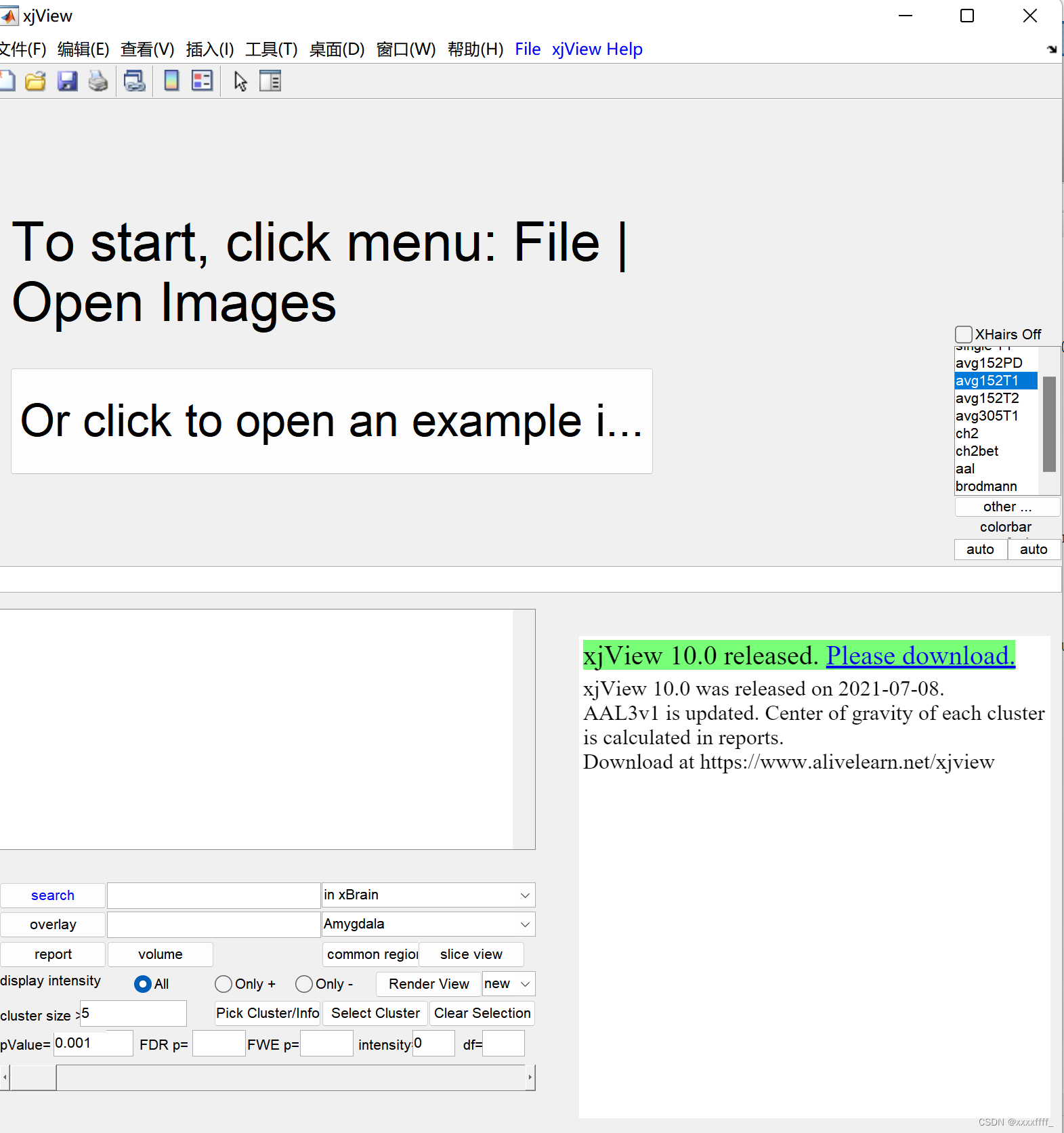1064x1133 pixels.
Task: Click the Link Plot toolbar icon
Action: tap(134, 81)
